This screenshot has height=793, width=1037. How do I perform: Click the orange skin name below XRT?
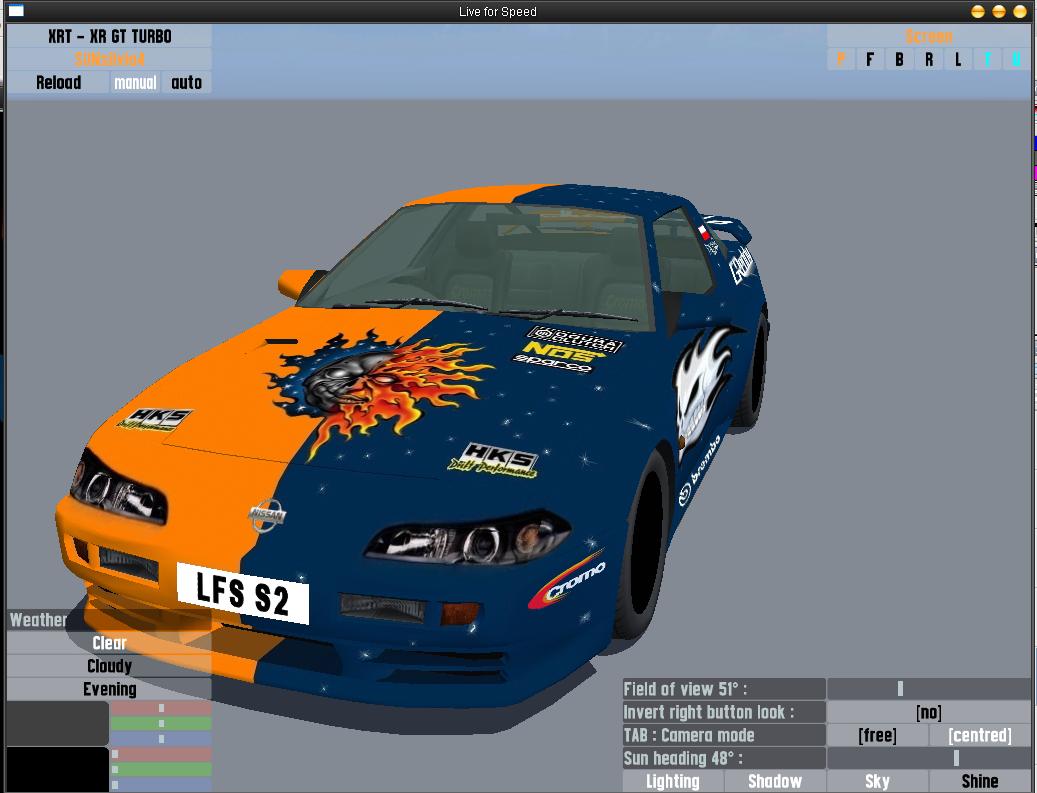[110, 59]
